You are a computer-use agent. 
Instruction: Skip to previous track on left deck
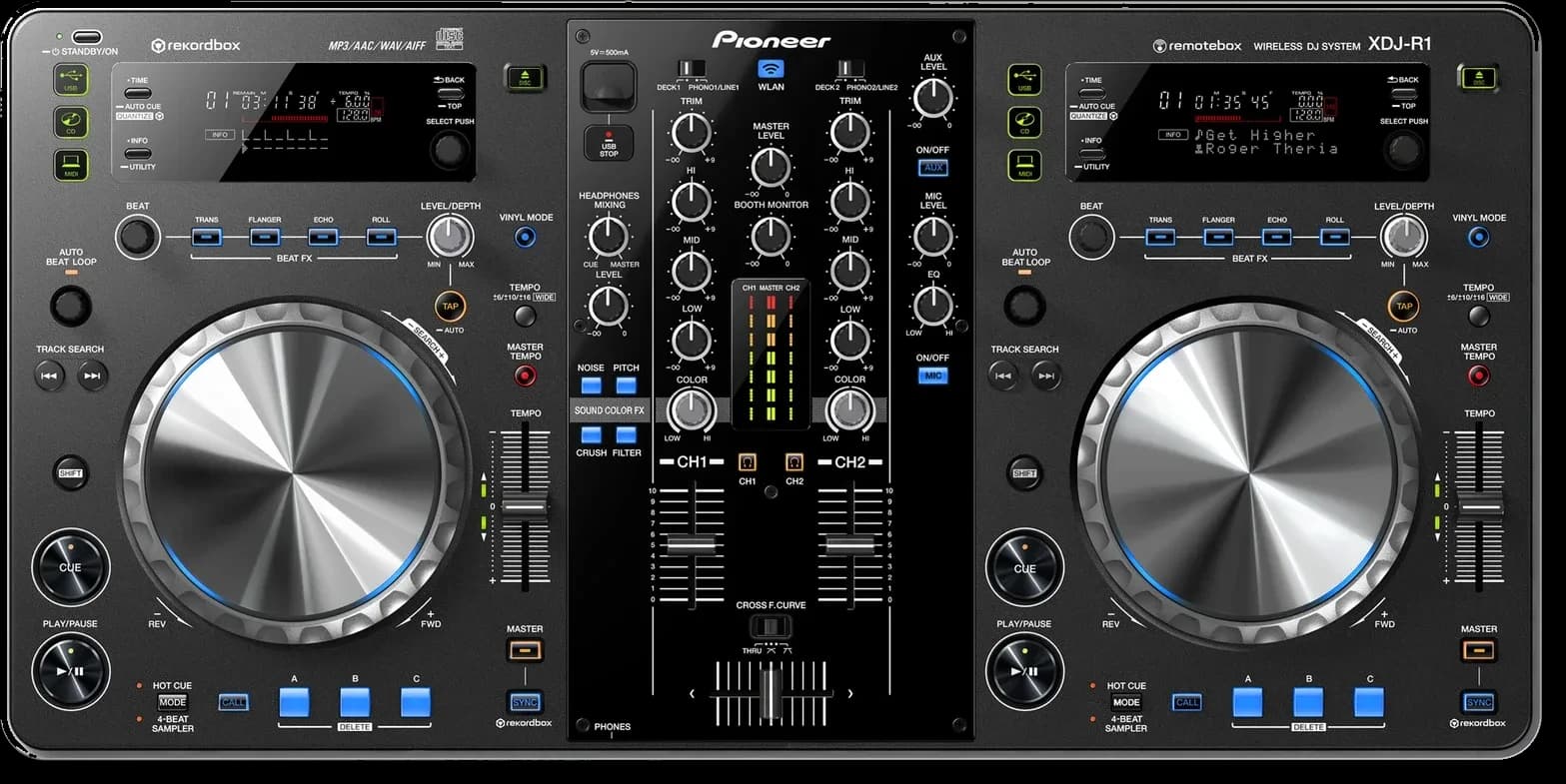50,376
